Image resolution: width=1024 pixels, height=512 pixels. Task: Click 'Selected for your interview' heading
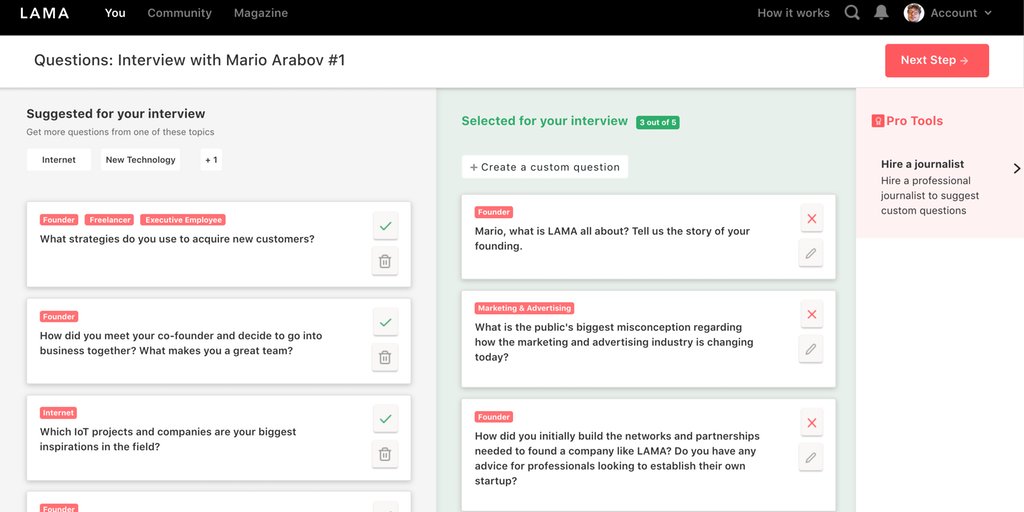pyautogui.click(x=545, y=121)
